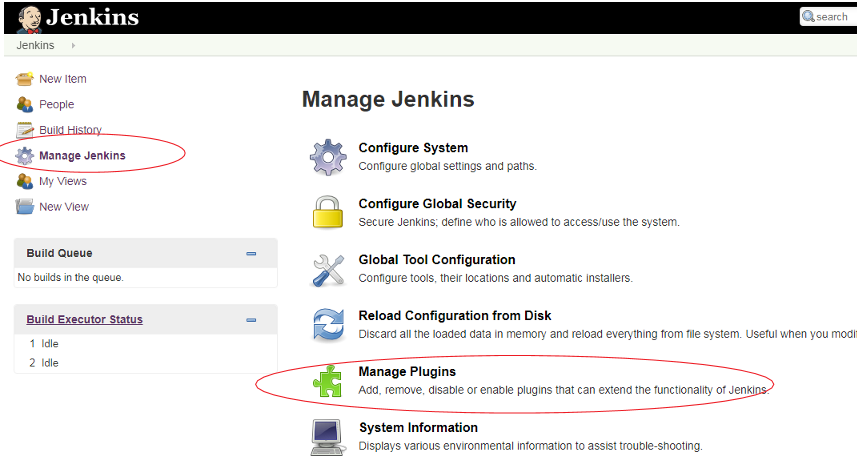This screenshot has width=857, height=468.
Task: Open the My Views link
Action: pos(63,181)
